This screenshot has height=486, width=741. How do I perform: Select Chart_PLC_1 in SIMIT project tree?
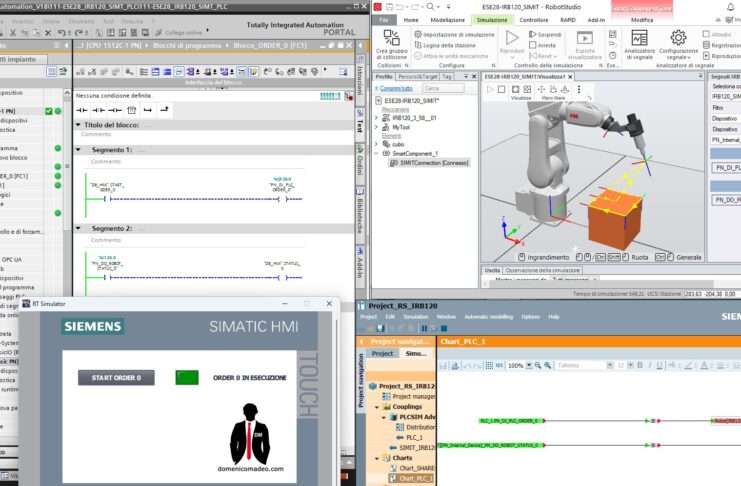(x=412, y=478)
